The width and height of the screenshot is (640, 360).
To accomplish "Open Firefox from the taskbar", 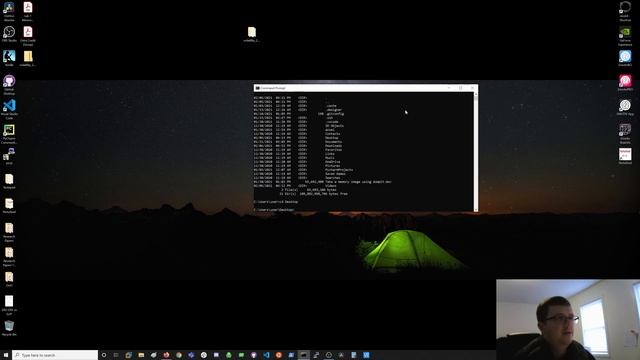I will click(x=167, y=355).
